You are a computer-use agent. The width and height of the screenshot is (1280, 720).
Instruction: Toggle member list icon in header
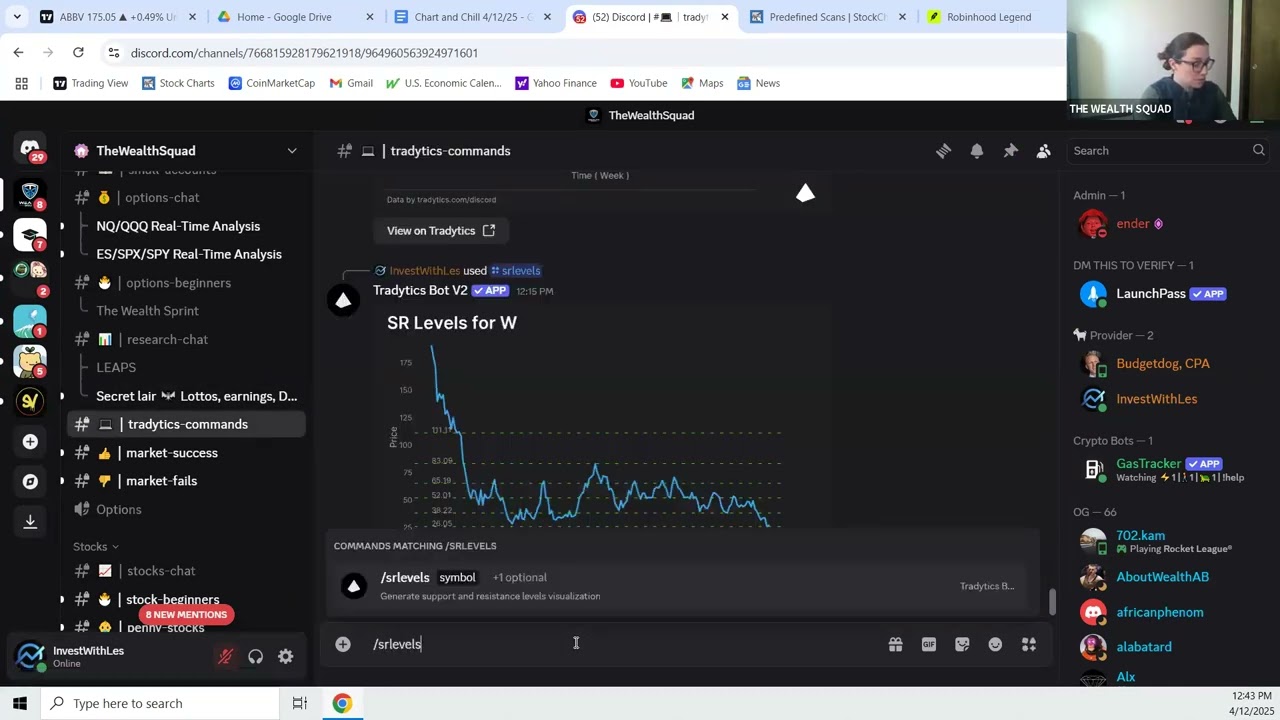[1043, 151]
